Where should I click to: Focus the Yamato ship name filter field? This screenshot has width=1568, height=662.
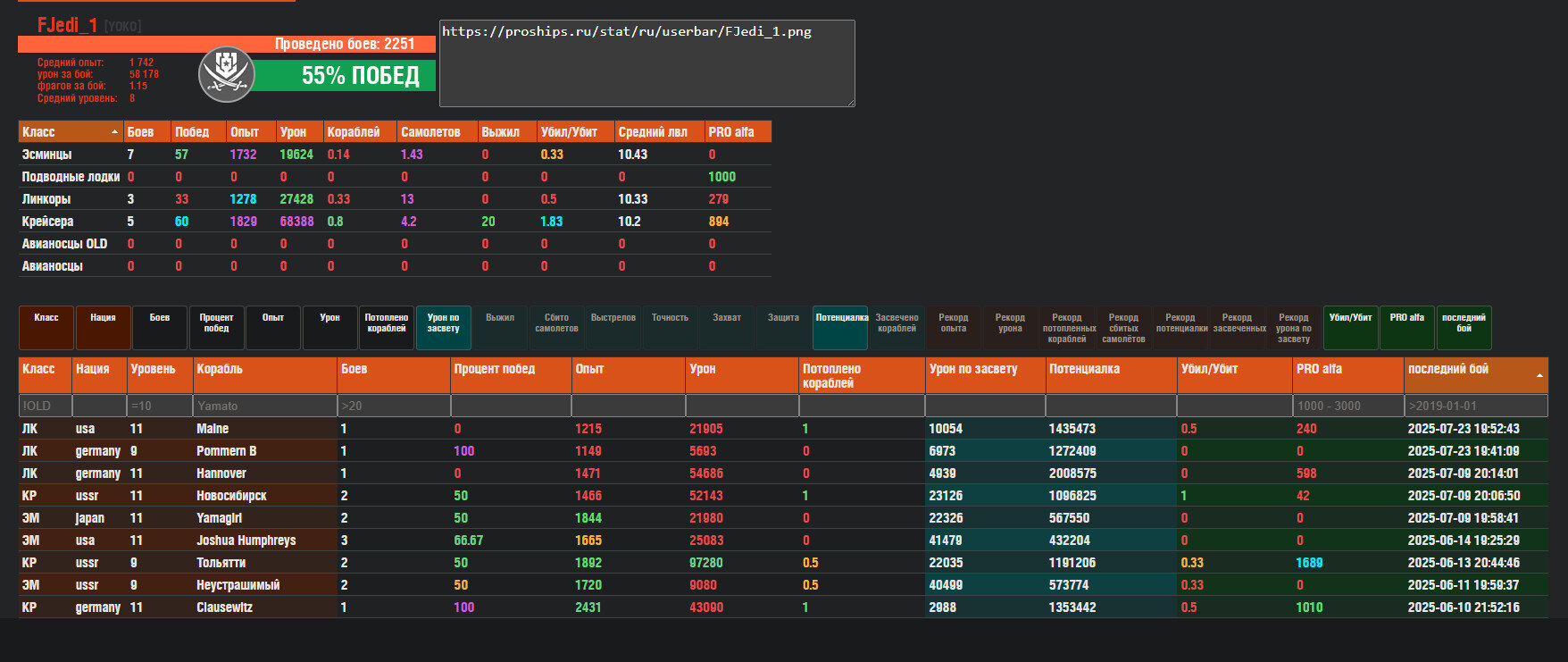(264, 406)
